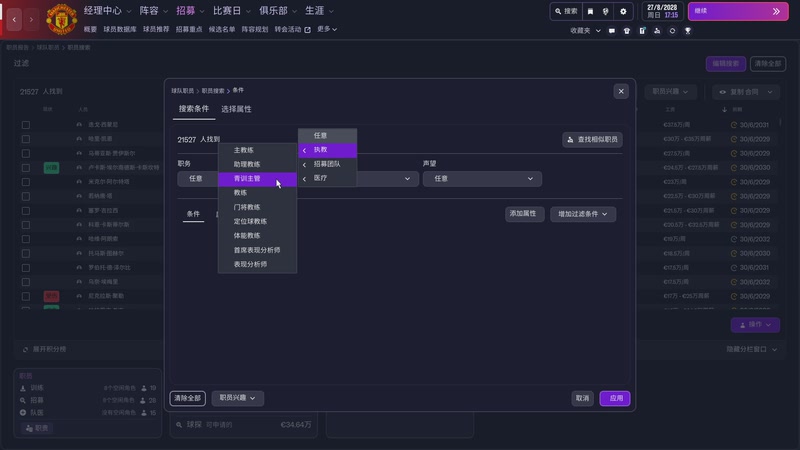Open the 经理中心 dropdown

point(107,11)
